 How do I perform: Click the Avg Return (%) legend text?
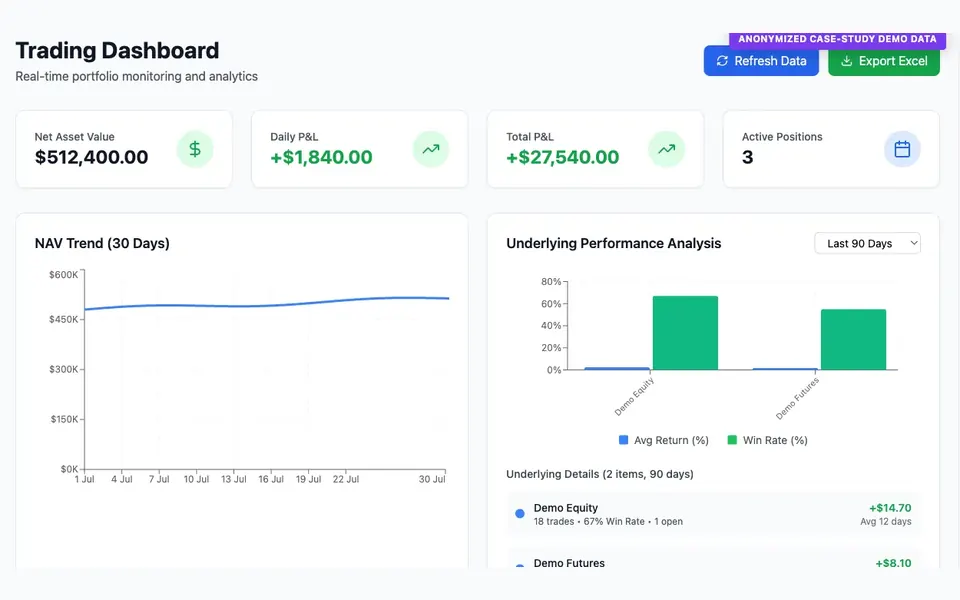click(x=671, y=440)
